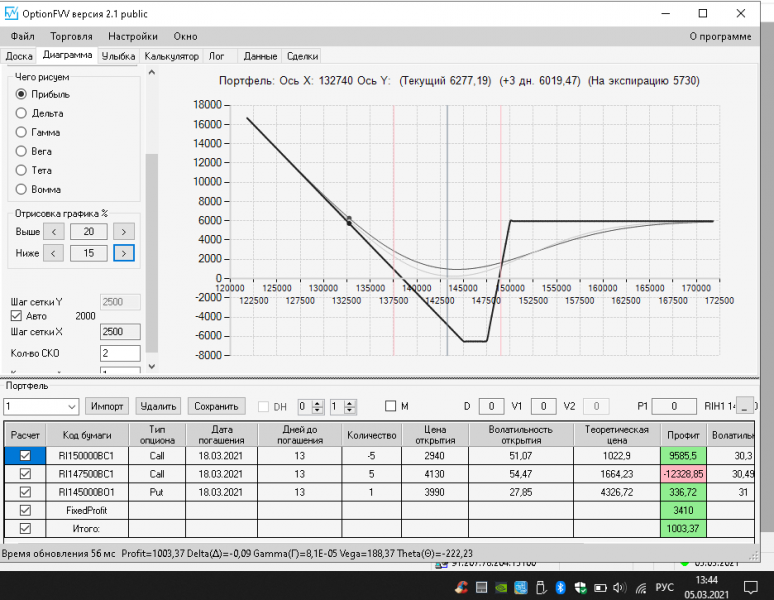774x600 pixels.
Task: Increase the Выше percentage with right arrow
Action: [124, 231]
